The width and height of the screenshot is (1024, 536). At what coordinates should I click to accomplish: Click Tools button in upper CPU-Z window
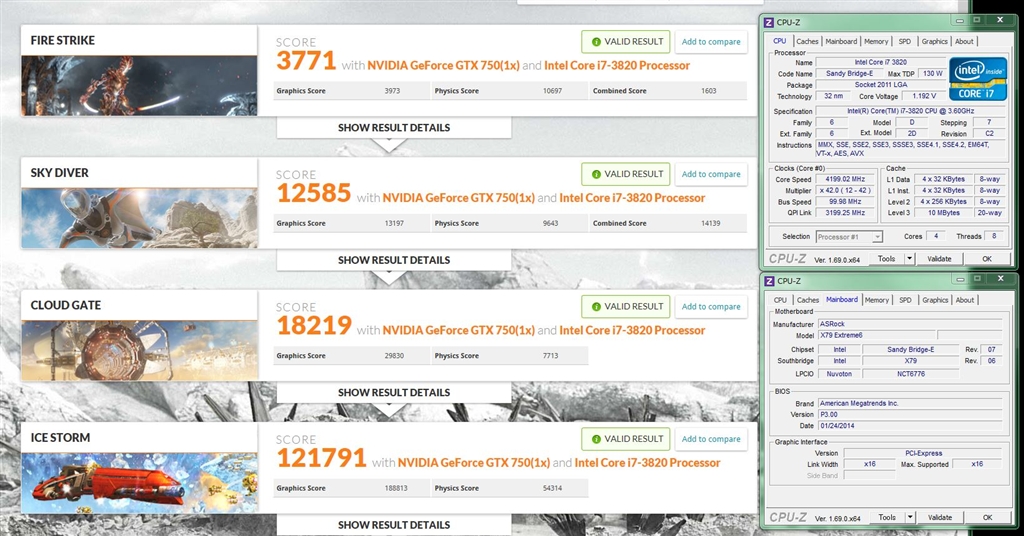(x=886, y=259)
